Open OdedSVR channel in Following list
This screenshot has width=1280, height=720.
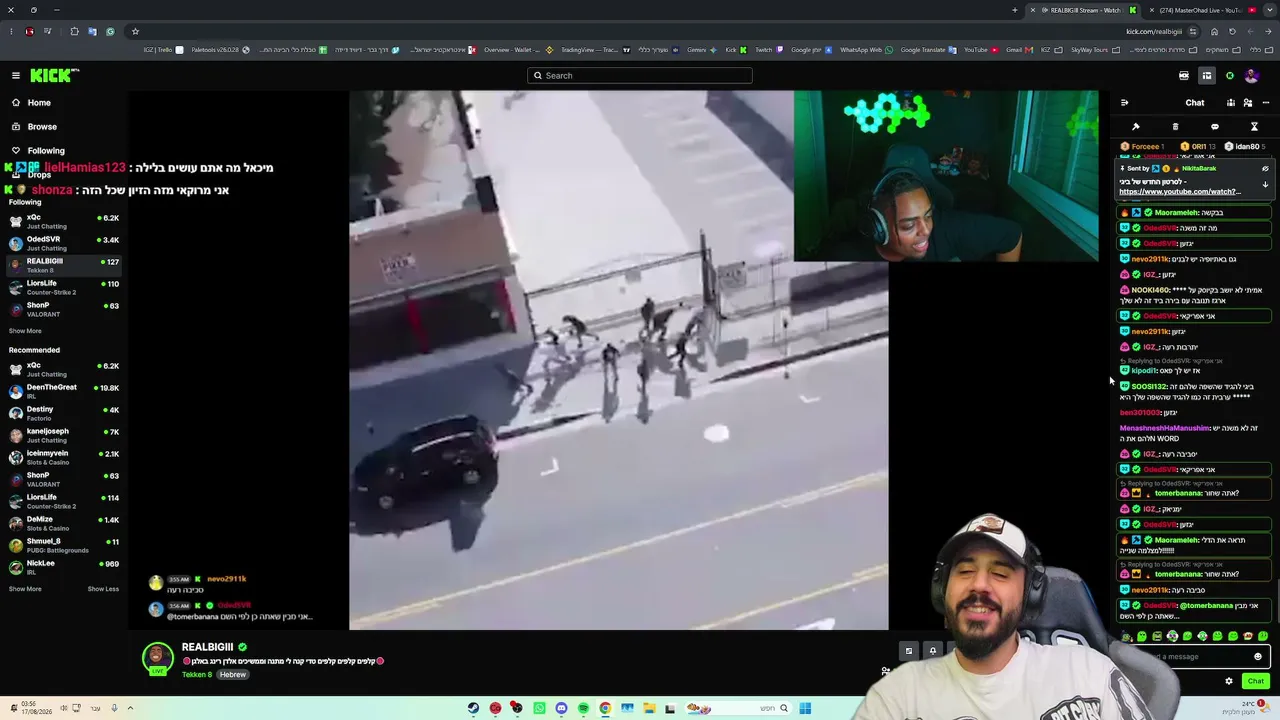(x=64, y=243)
